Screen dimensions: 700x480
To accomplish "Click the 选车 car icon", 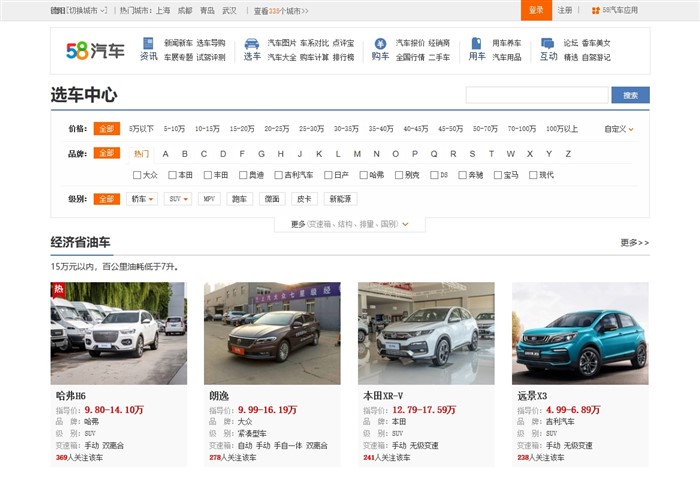I will (251, 44).
